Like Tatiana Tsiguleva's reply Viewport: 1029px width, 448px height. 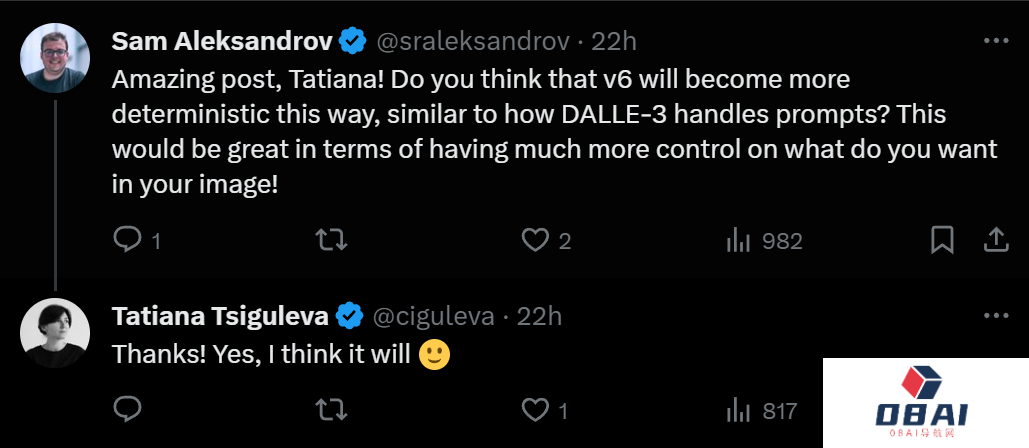(x=536, y=410)
